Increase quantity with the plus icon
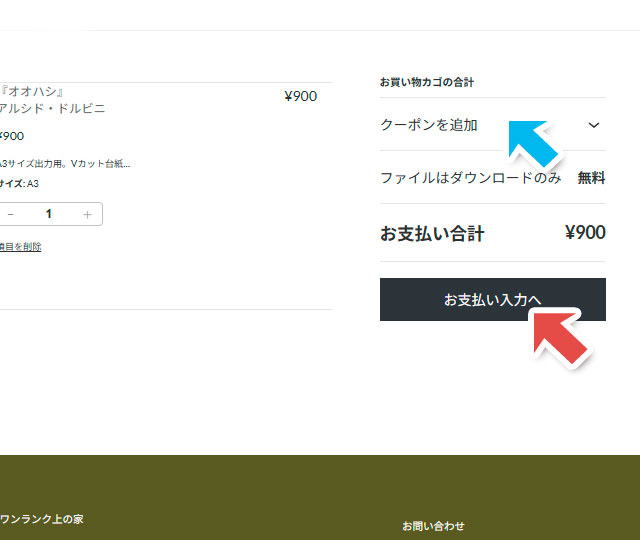Screen dimensions: 640x540 point(87,214)
